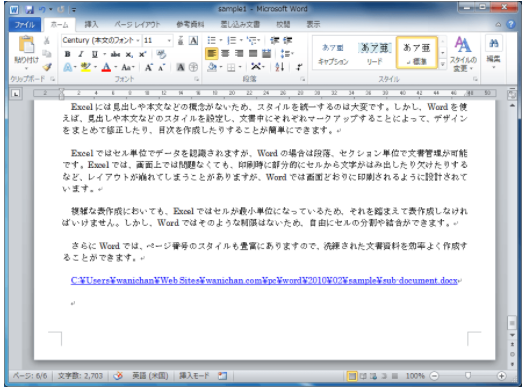Toggle Align Left paragraph alignment
Viewport: 524px width, 389px height.
pyautogui.click(x=212, y=53)
